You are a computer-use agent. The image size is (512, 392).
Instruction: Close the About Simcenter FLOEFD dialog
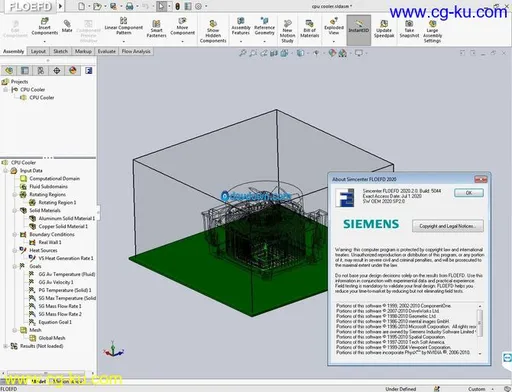coord(481,179)
